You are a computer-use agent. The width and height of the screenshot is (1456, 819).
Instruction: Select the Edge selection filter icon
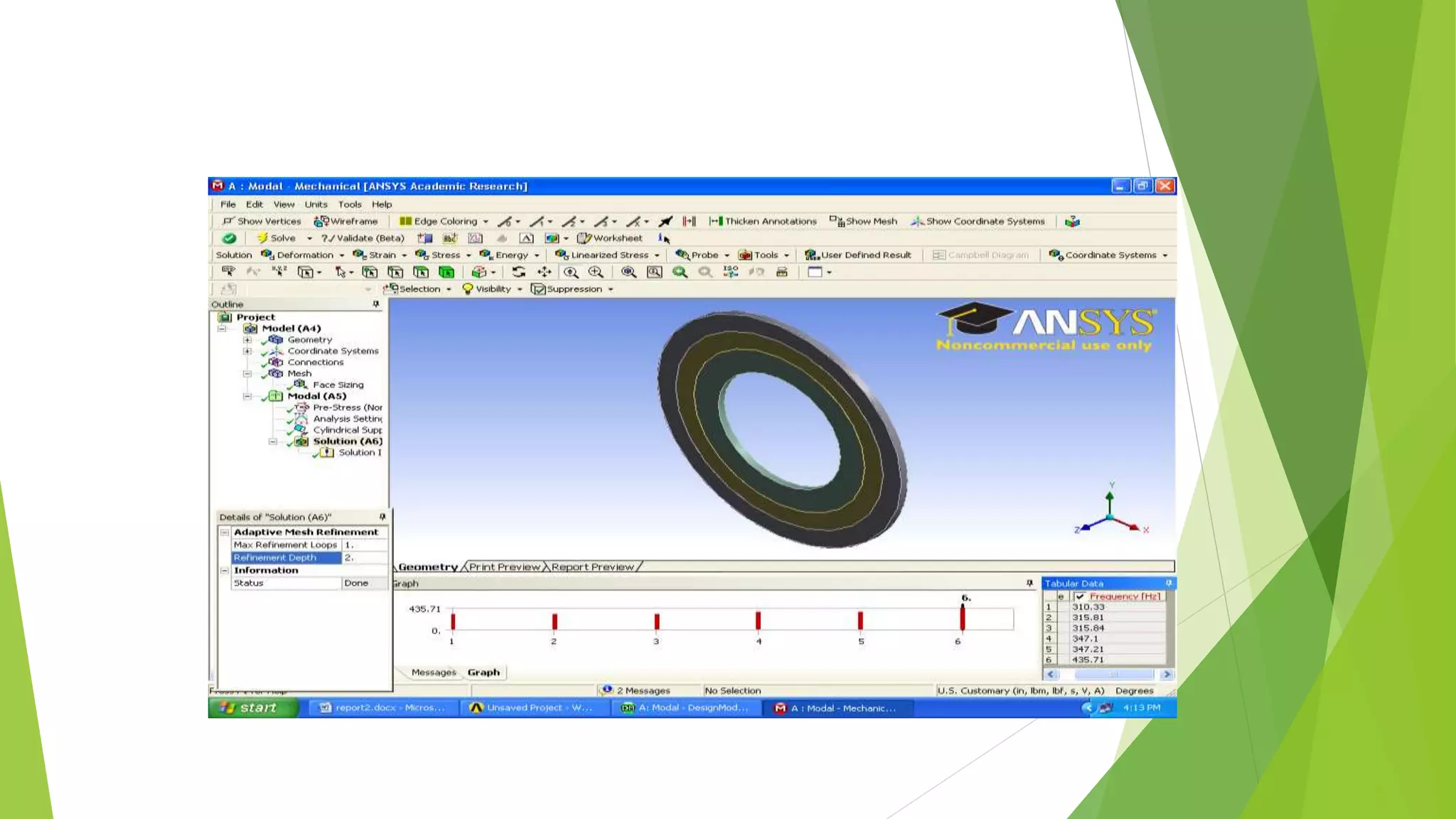[395, 272]
